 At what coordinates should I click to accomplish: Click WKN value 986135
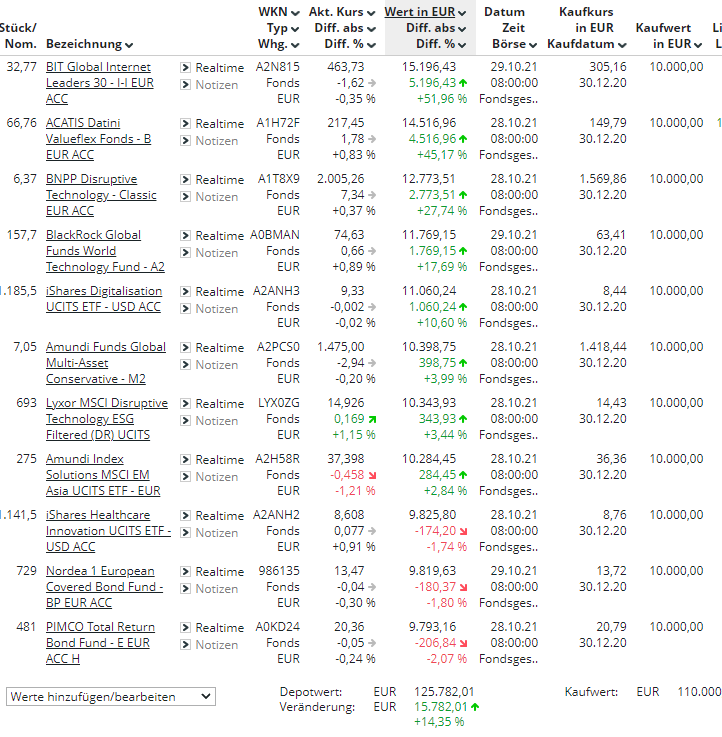click(x=279, y=571)
